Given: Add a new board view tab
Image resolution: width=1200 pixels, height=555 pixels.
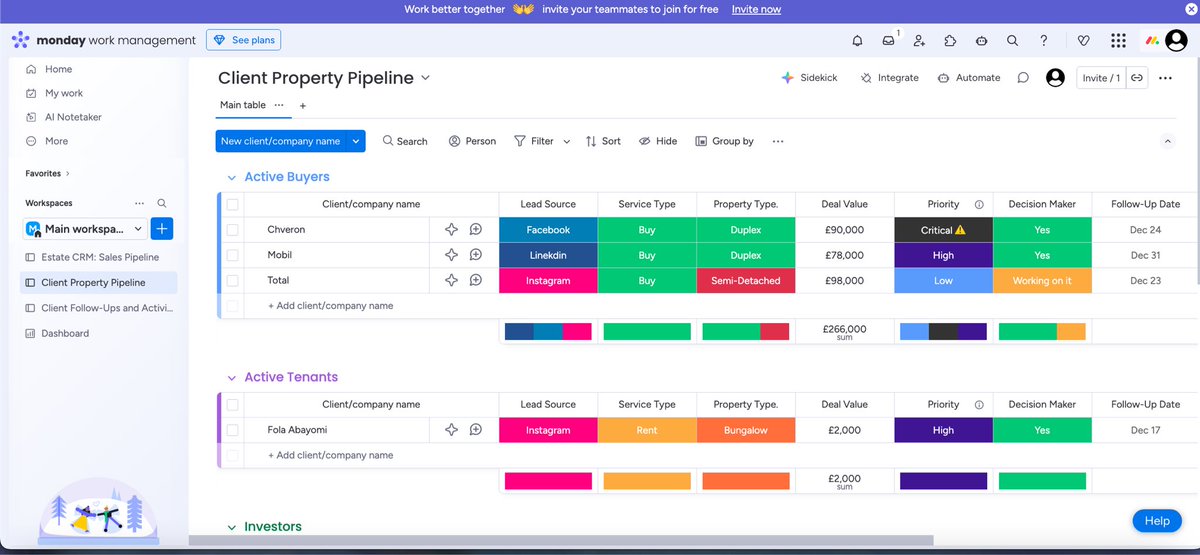Looking at the screenshot, I should pyautogui.click(x=303, y=105).
